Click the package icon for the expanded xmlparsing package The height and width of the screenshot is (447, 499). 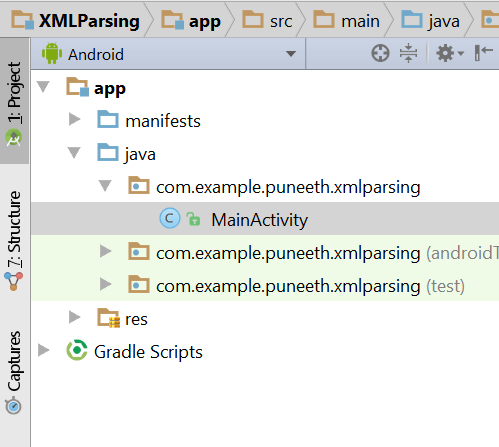point(139,185)
